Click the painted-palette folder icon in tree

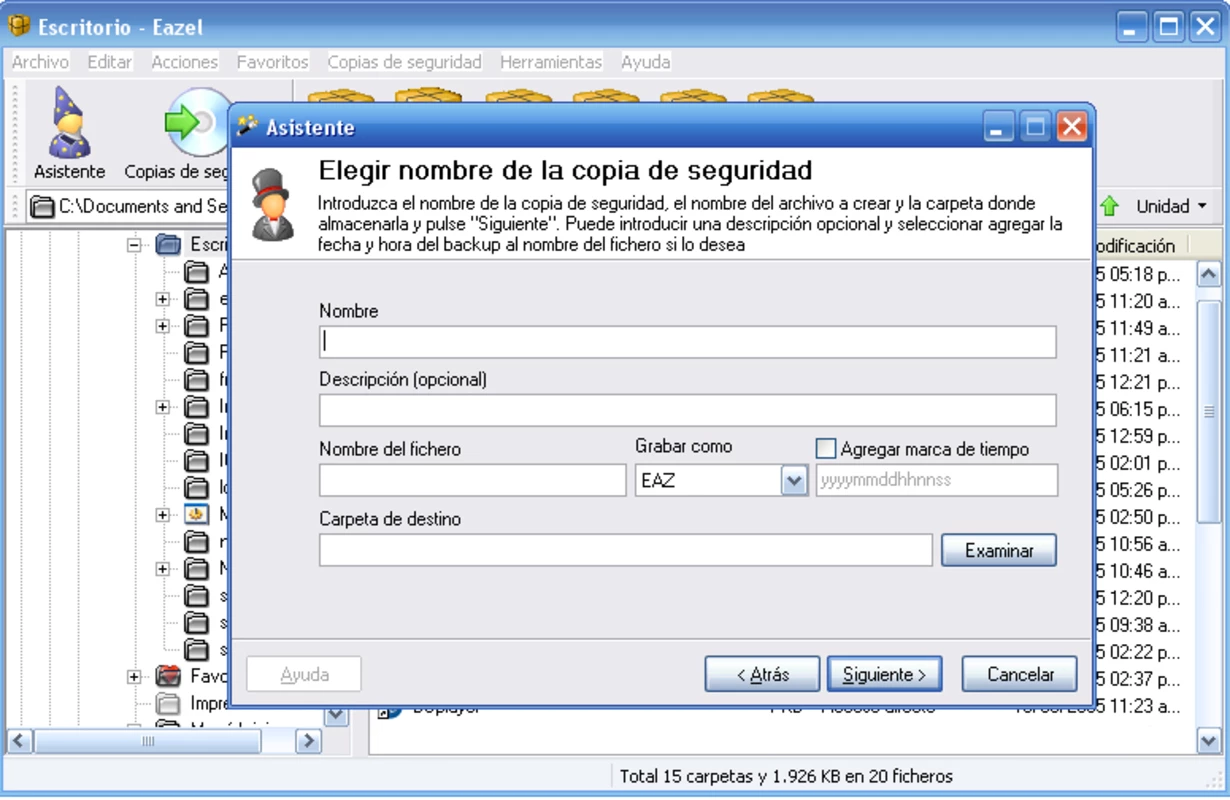197,515
